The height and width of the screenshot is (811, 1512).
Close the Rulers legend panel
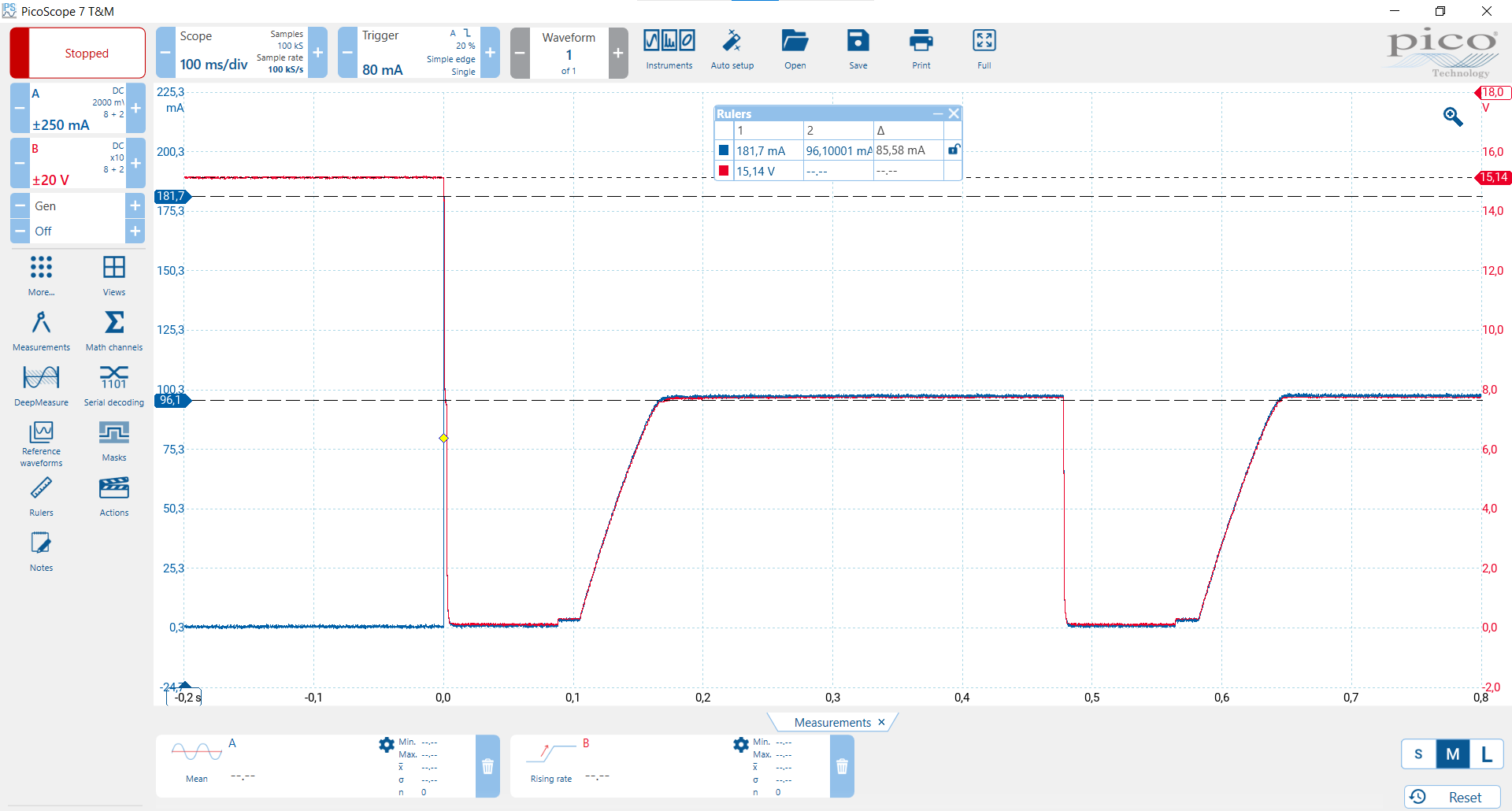click(954, 113)
